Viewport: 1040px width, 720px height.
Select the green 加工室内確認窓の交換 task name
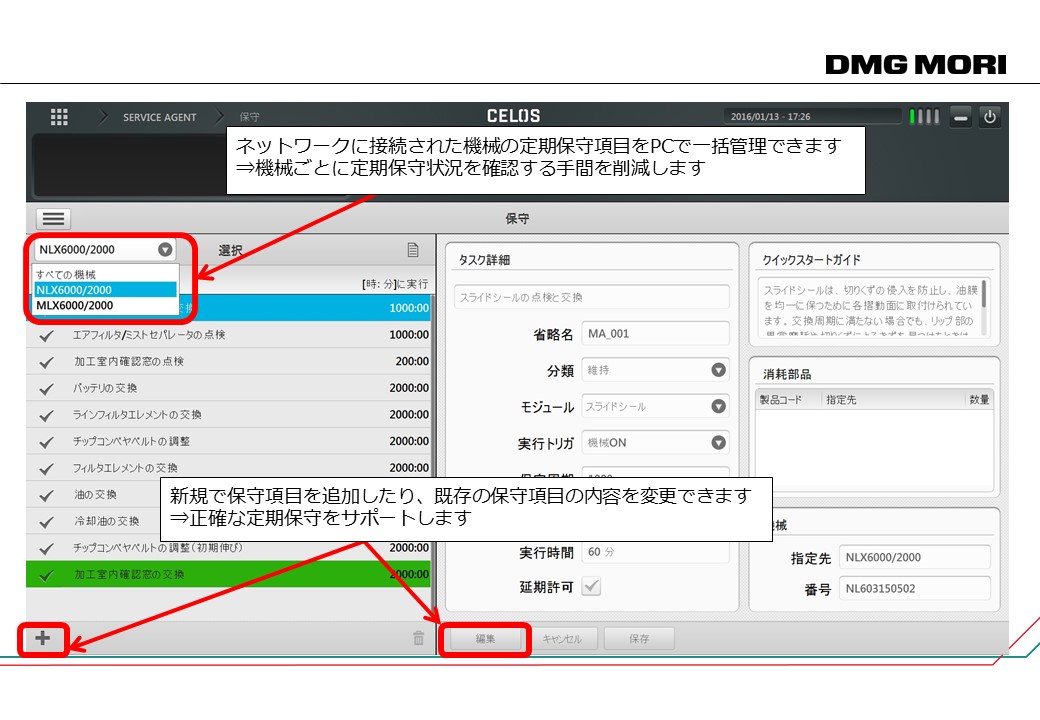click(129, 574)
